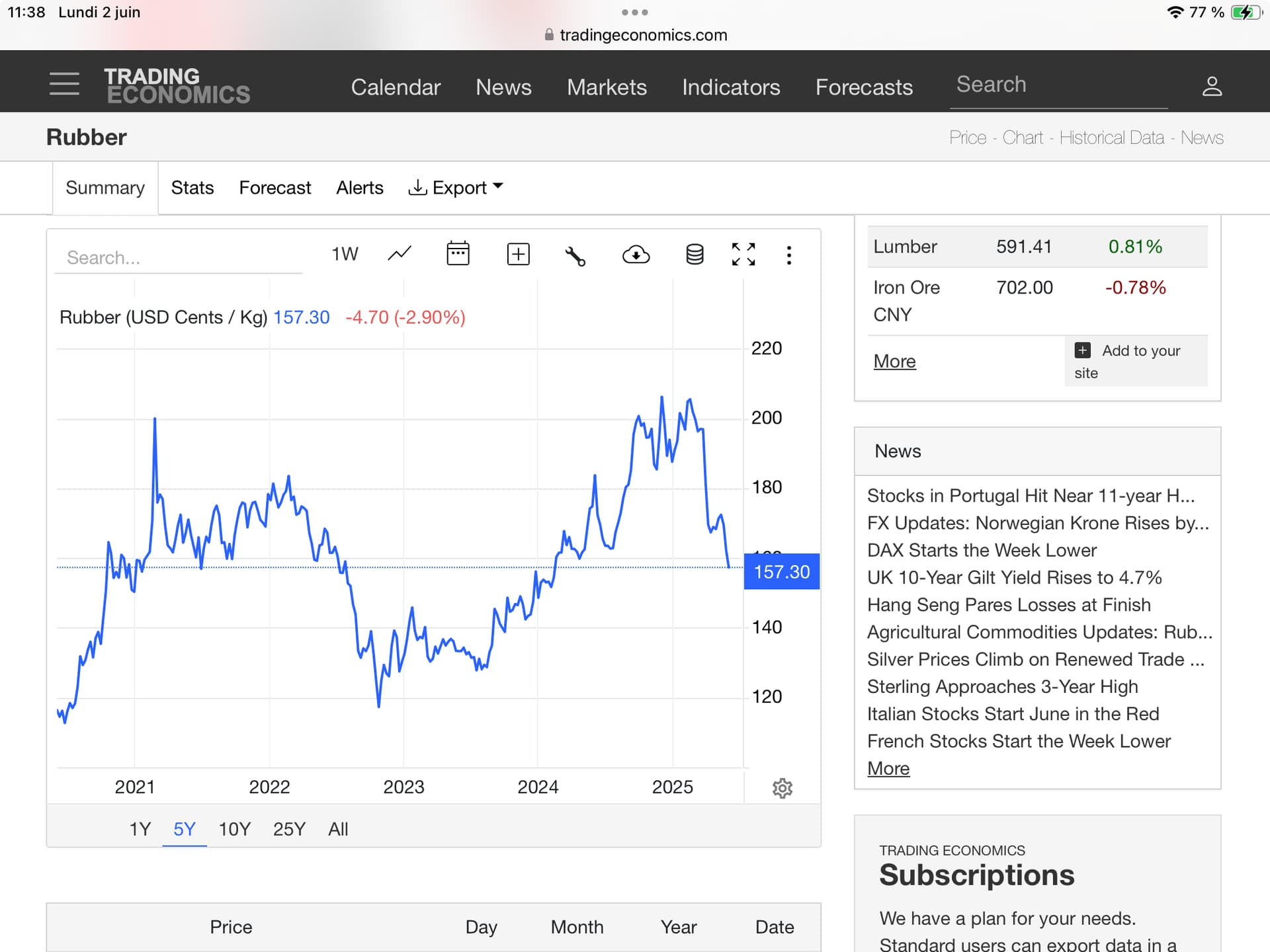Viewport: 1270px width, 952px height.
Task: Open the chart calendar date picker
Action: [x=458, y=254]
